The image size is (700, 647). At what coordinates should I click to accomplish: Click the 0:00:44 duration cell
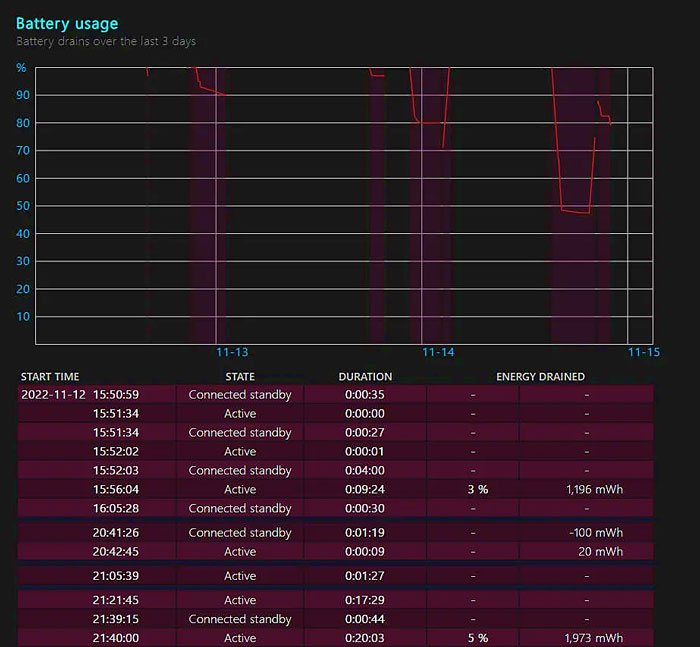[365, 619]
